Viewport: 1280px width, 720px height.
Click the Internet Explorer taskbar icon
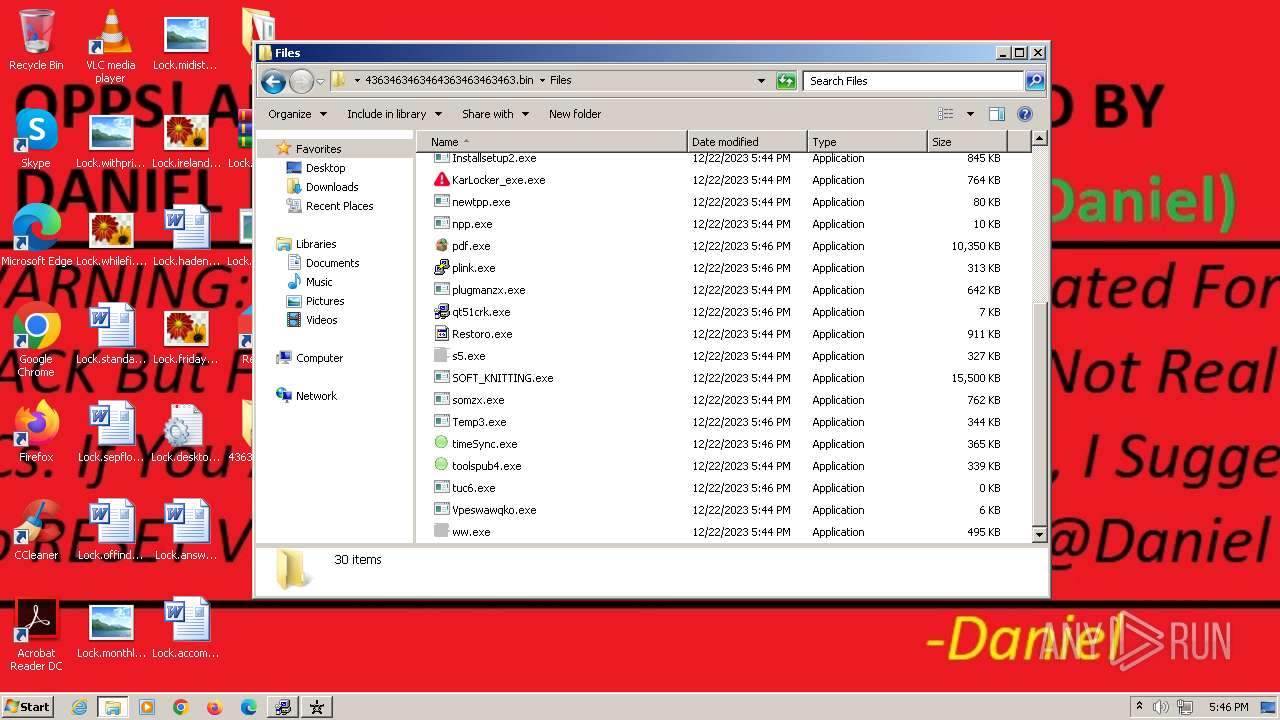79,707
